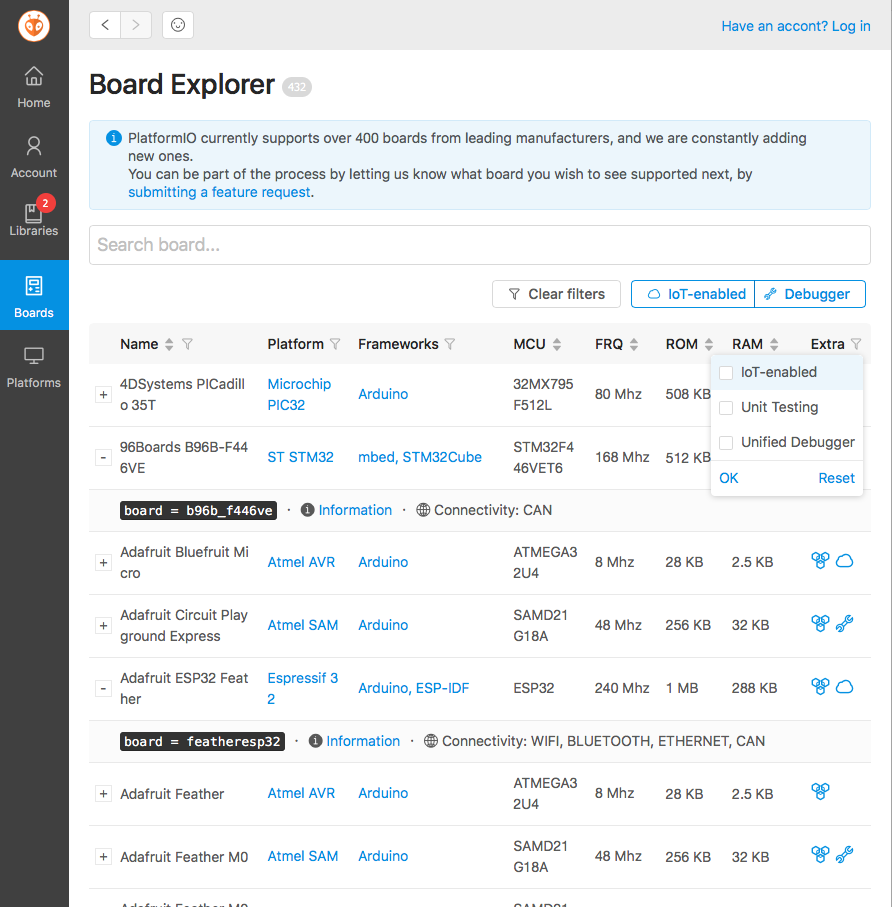Click the 'board = b96b_f446ve' code tag
The width and height of the screenshot is (892, 907).
pos(198,510)
